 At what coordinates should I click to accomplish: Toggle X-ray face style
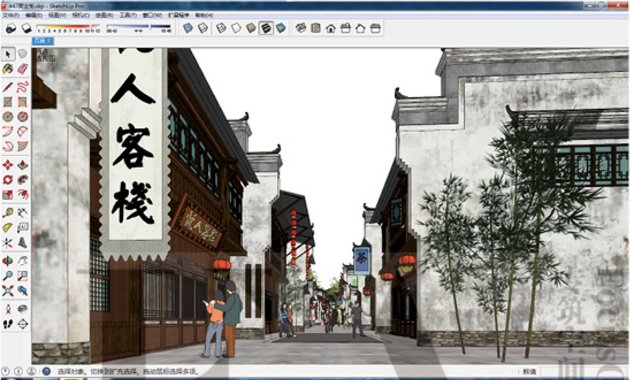point(188,28)
